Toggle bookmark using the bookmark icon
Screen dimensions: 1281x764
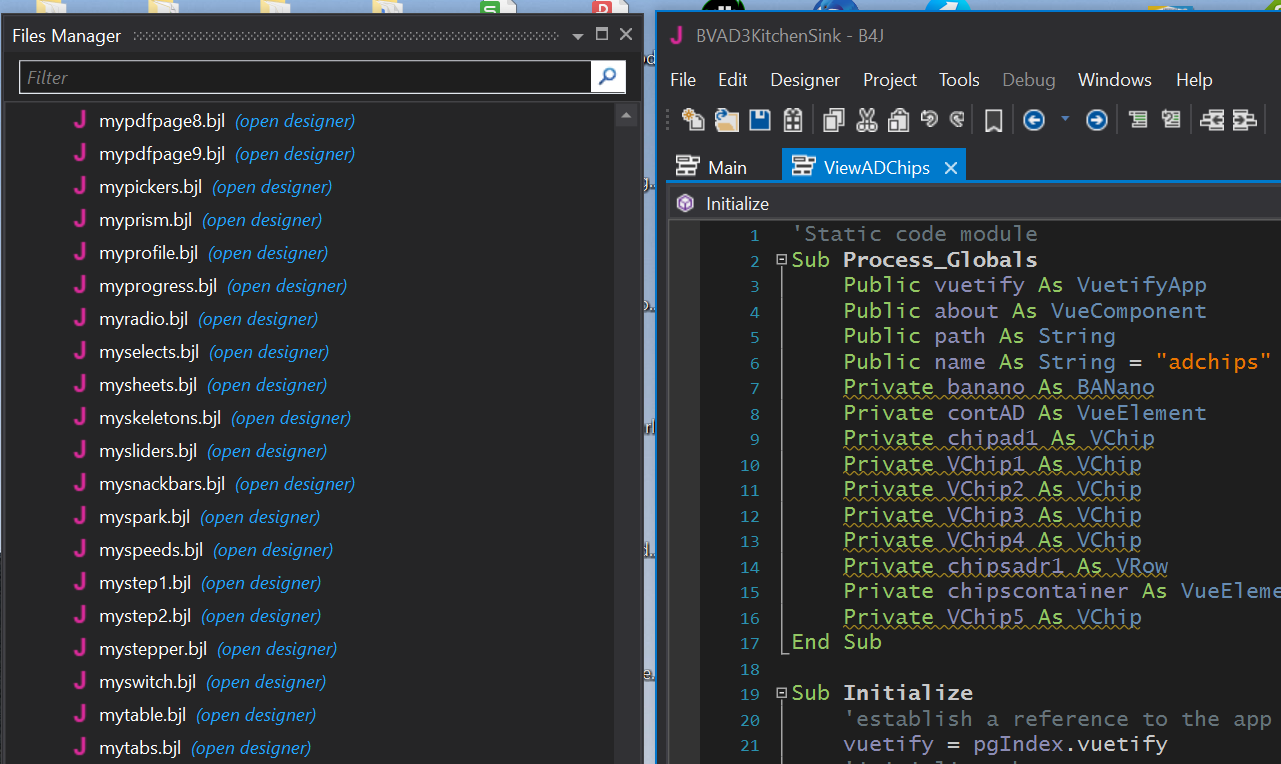pos(993,121)
